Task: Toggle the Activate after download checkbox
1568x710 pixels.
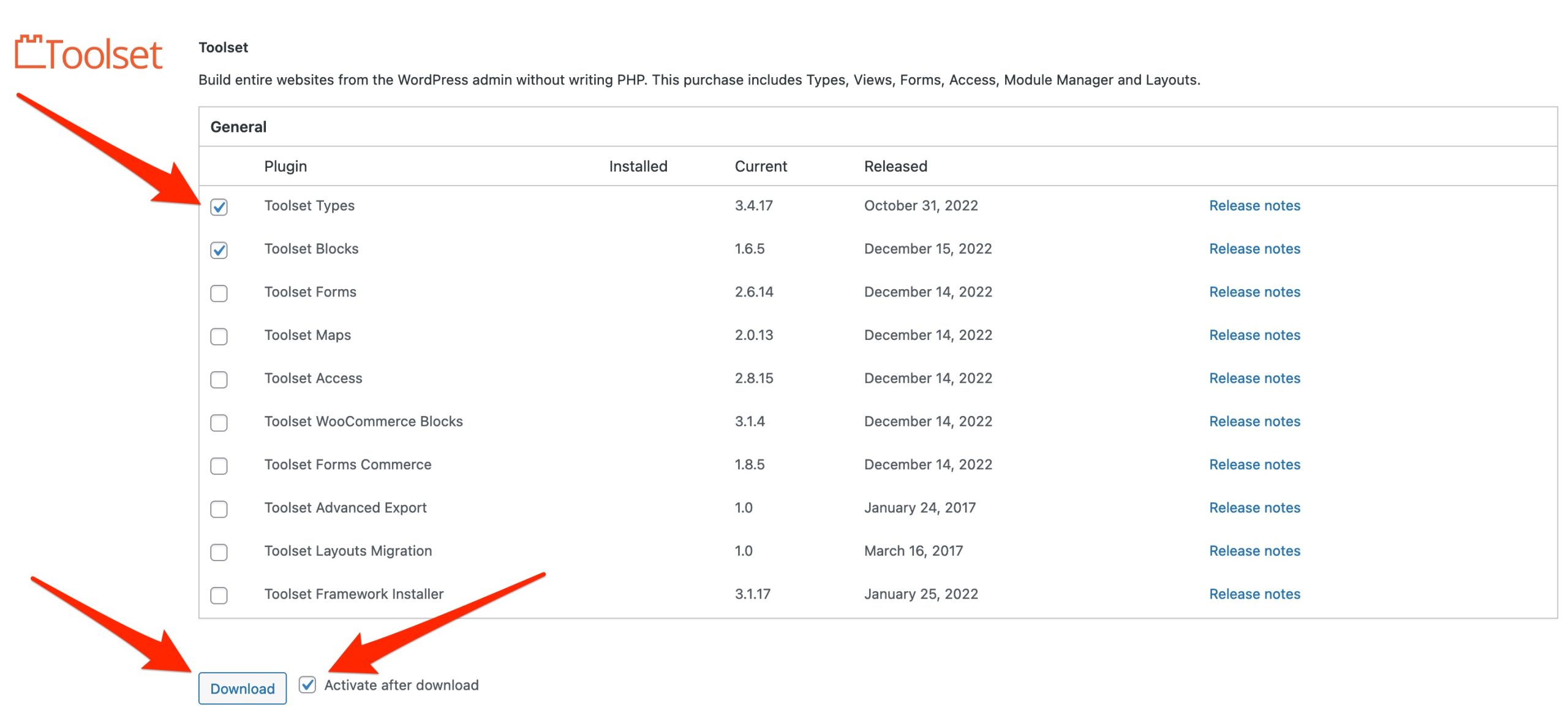Action: tap(307, 684)
